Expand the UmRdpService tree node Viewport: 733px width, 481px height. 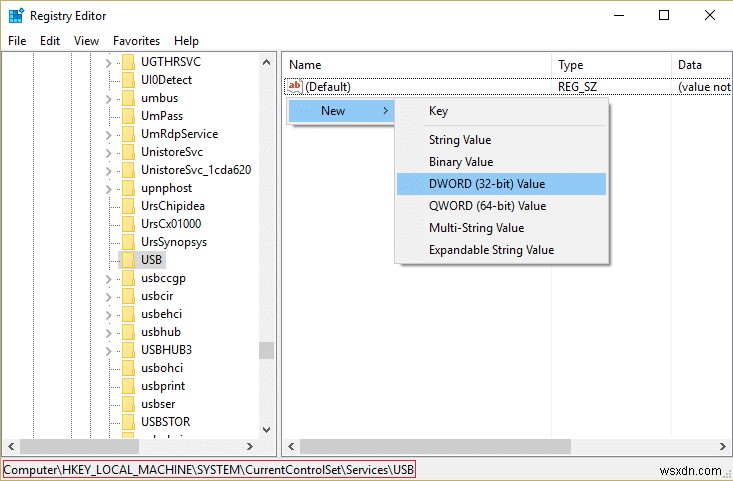point(108,135)
